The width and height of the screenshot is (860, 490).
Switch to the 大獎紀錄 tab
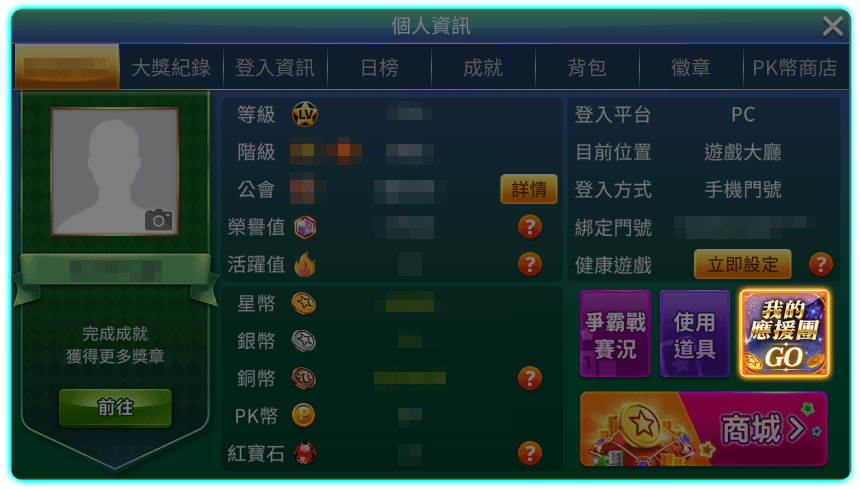pos(171,68)
